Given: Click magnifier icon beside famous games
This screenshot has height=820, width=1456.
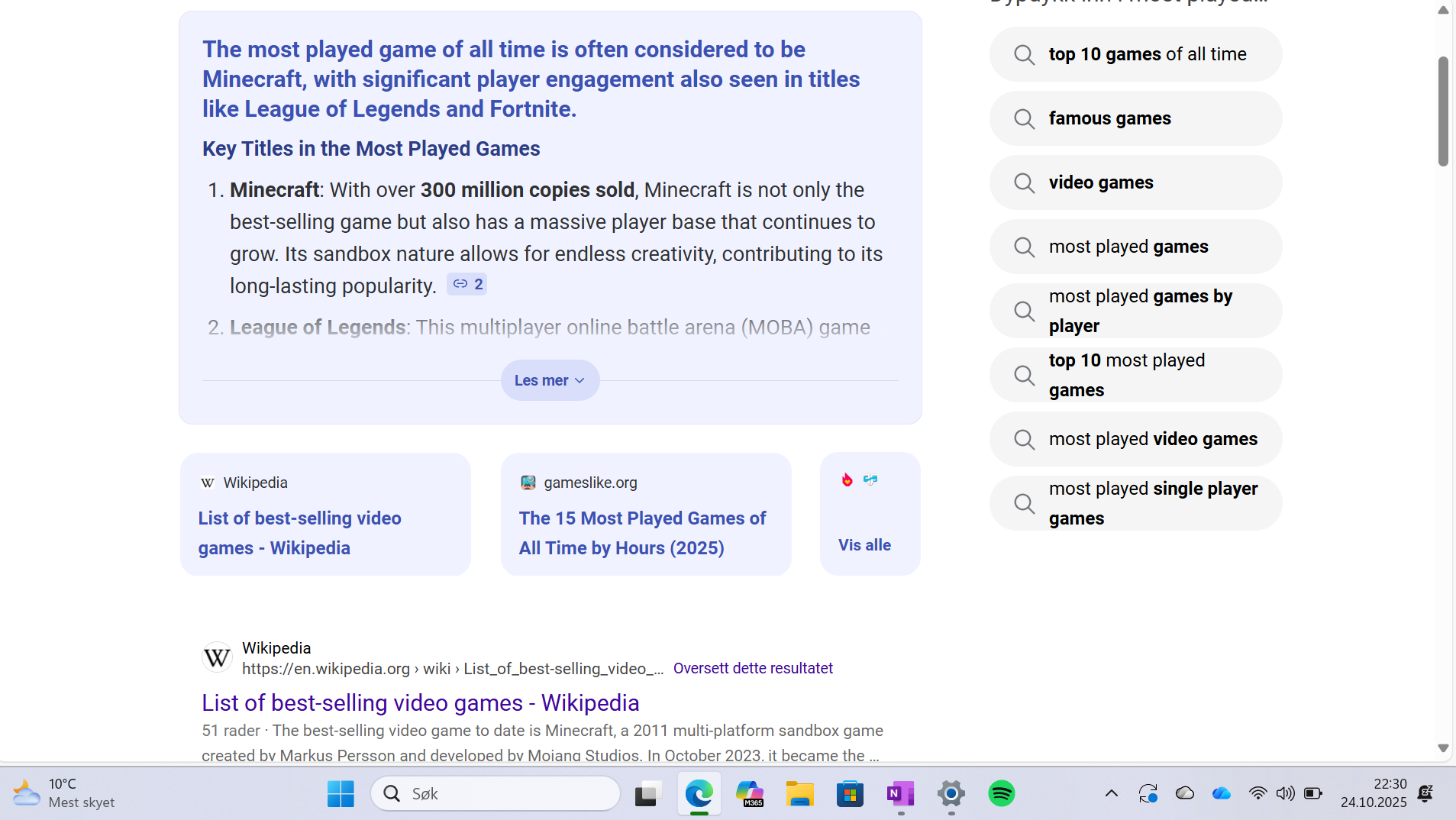Looking at the screenshot, I should (x=1025, y=118).
